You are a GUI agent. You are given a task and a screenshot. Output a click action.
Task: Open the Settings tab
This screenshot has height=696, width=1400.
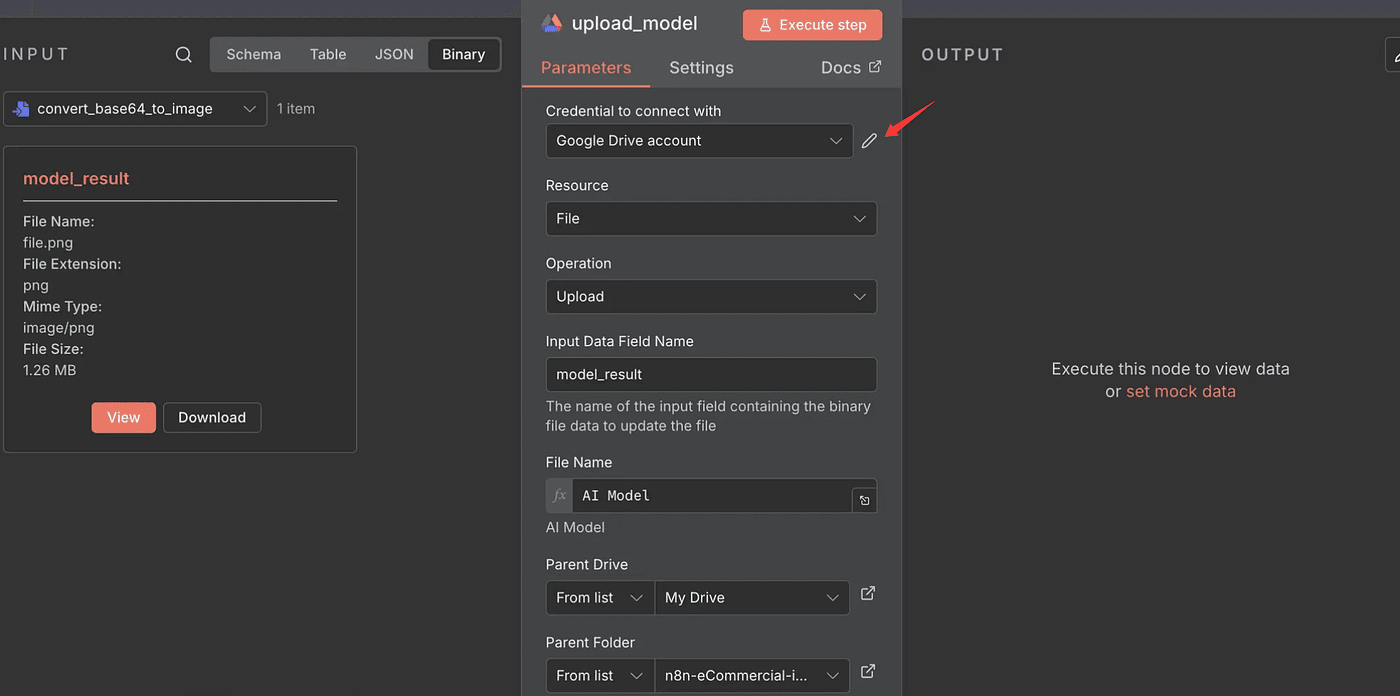point(701,68)
